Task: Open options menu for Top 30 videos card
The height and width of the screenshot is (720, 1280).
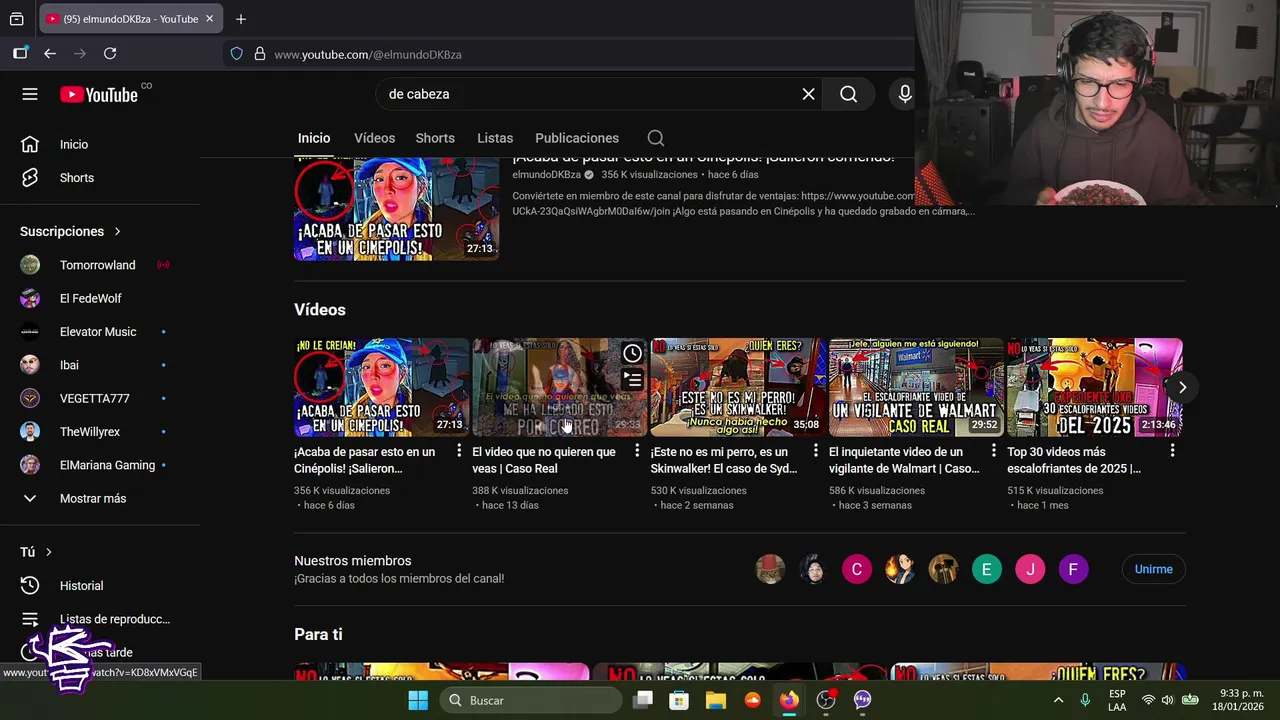Action: [1172, 452]
